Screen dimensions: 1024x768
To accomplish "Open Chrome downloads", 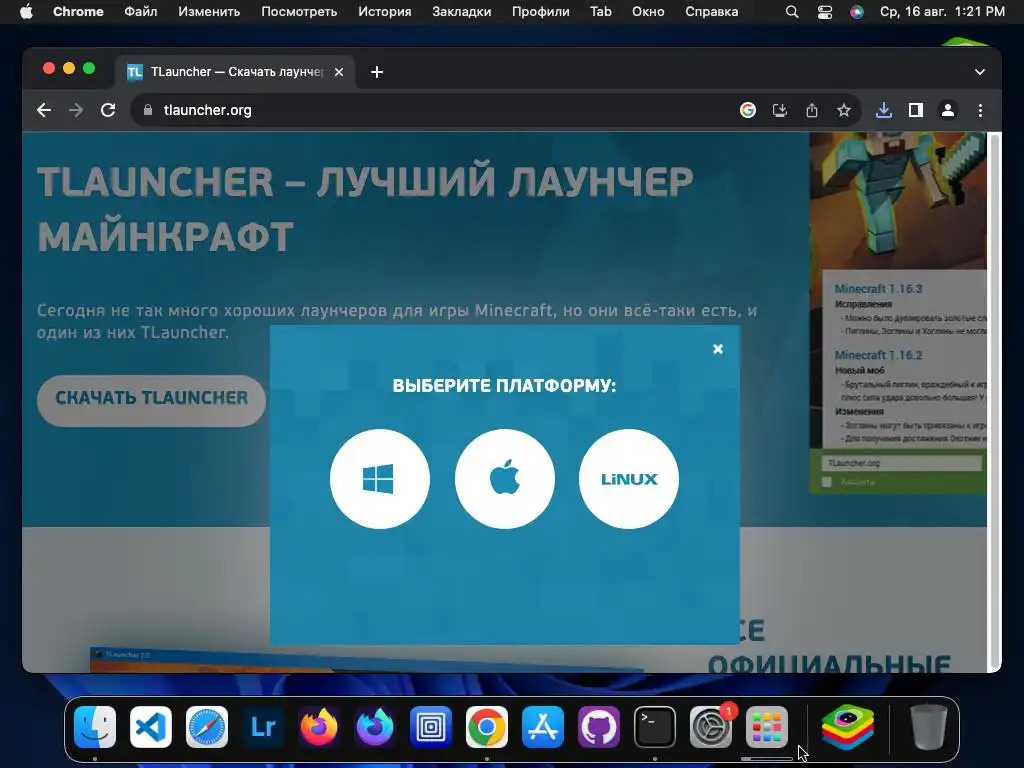I will [x=884, y=110].
